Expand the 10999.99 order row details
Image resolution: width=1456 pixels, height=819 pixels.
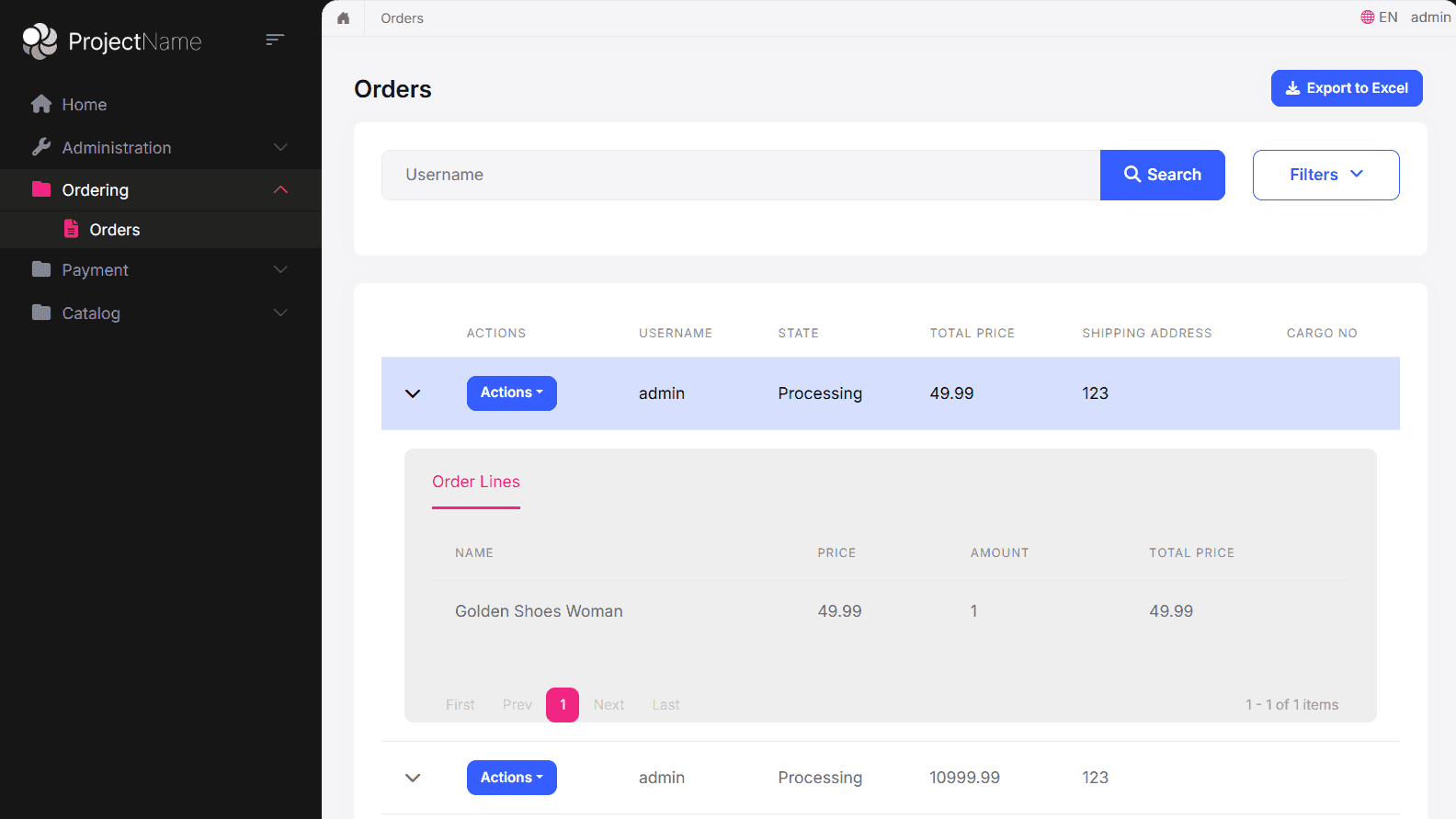click(413, 778)
